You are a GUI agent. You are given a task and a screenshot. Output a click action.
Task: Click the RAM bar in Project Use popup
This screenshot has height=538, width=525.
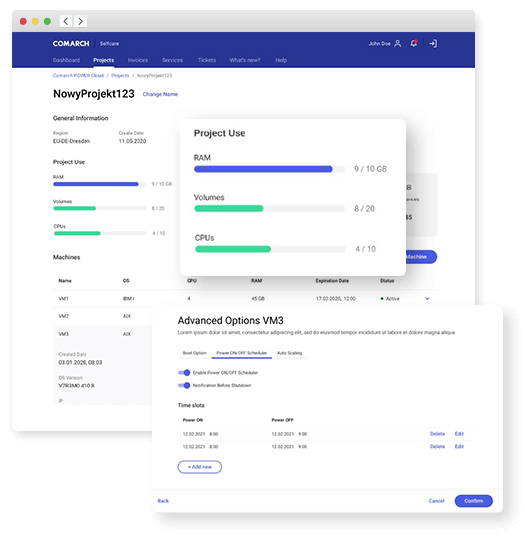pos(269,169)
